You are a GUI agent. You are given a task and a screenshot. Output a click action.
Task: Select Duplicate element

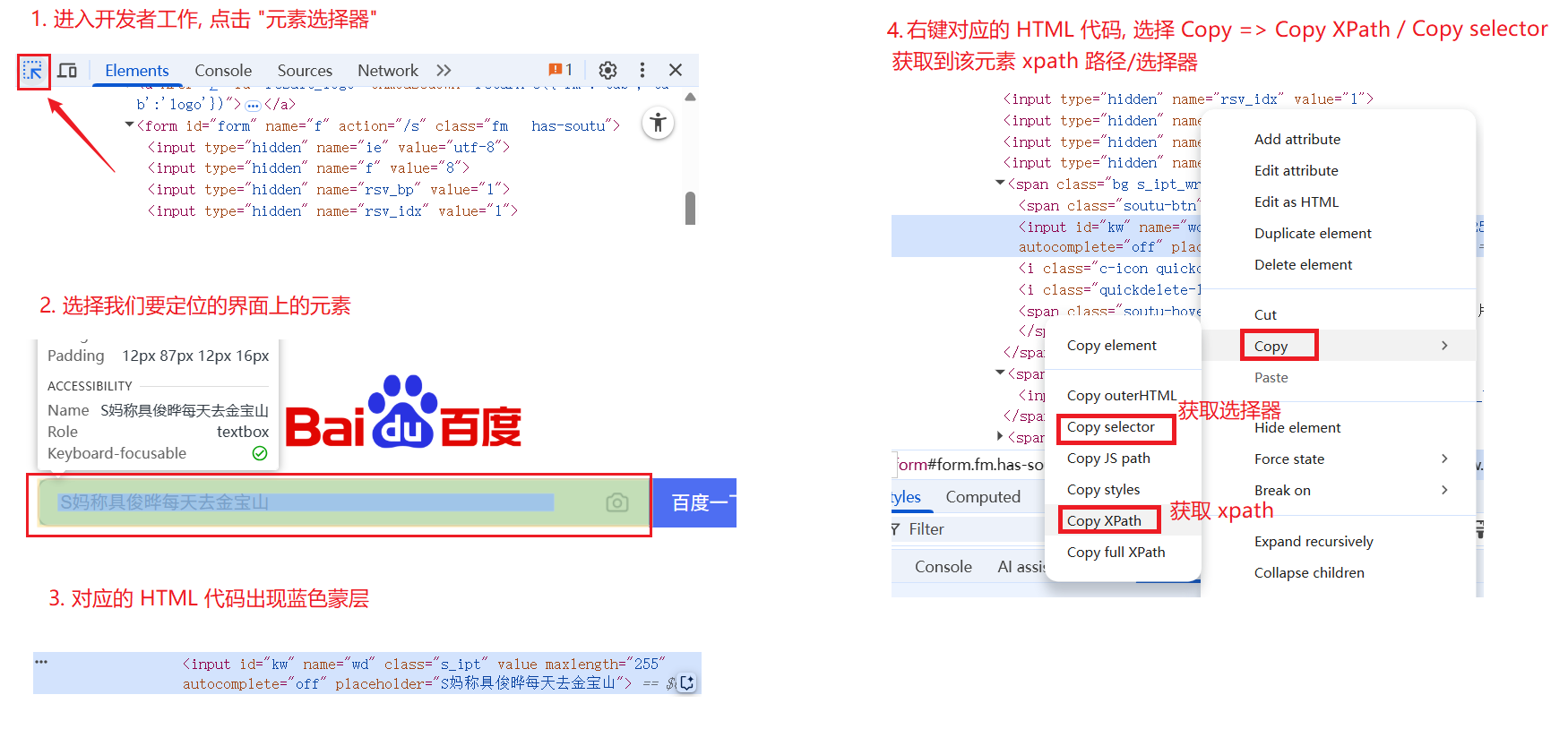pos(1313,233)
